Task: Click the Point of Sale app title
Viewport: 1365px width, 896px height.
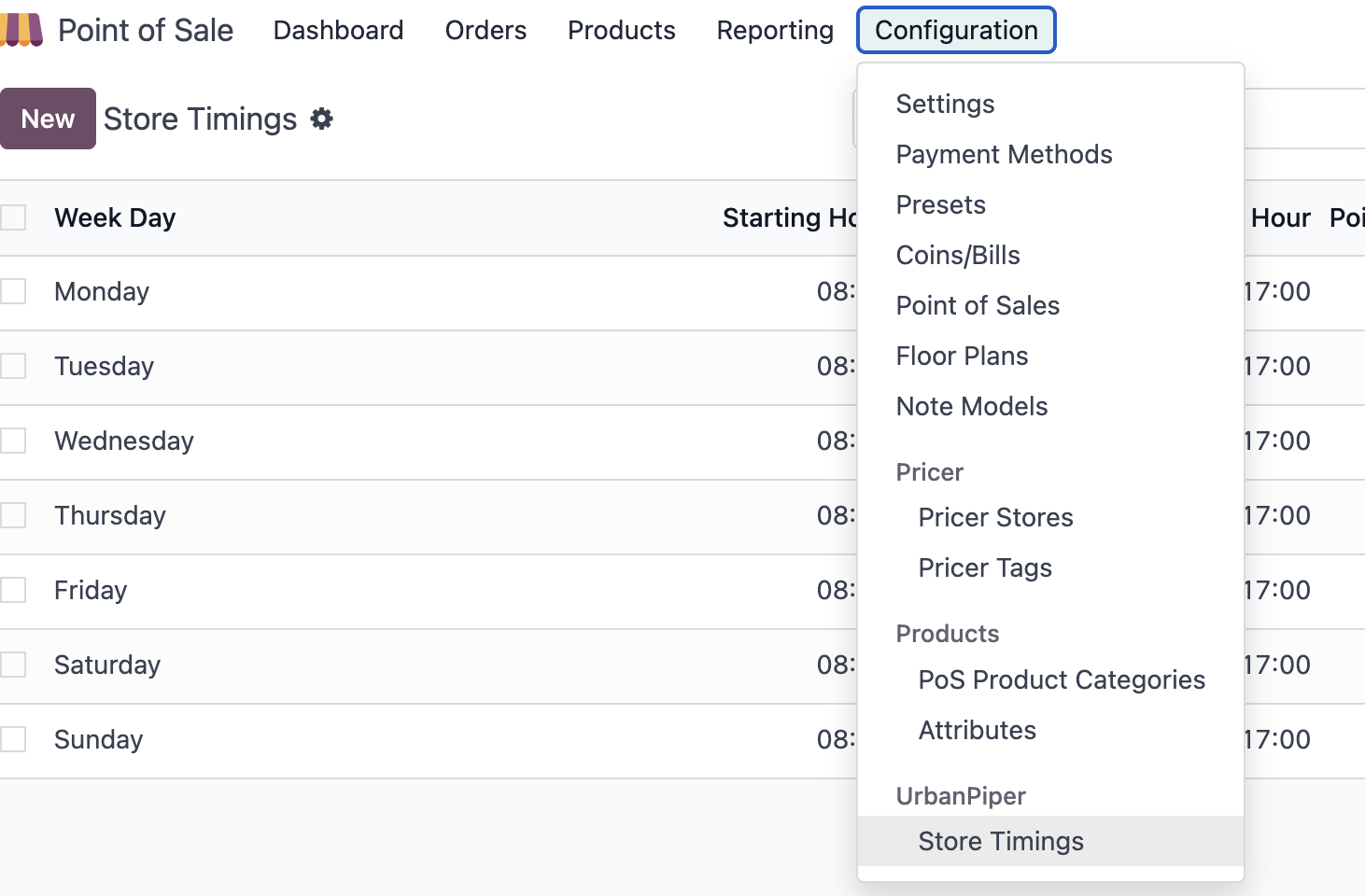Action: [146, 30]
